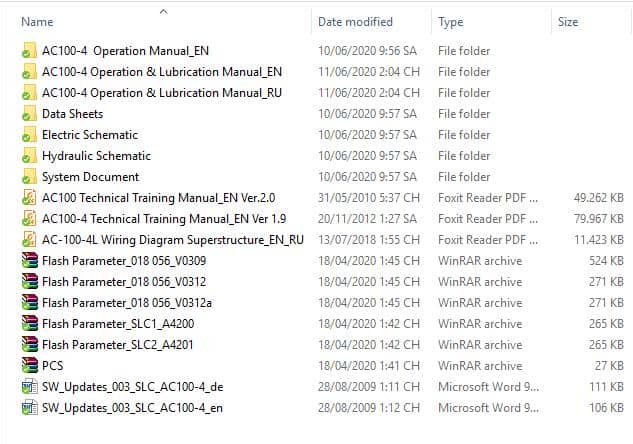Click the AC100-4 Operation Manual_EN folder icon

[x=28, y=51]
